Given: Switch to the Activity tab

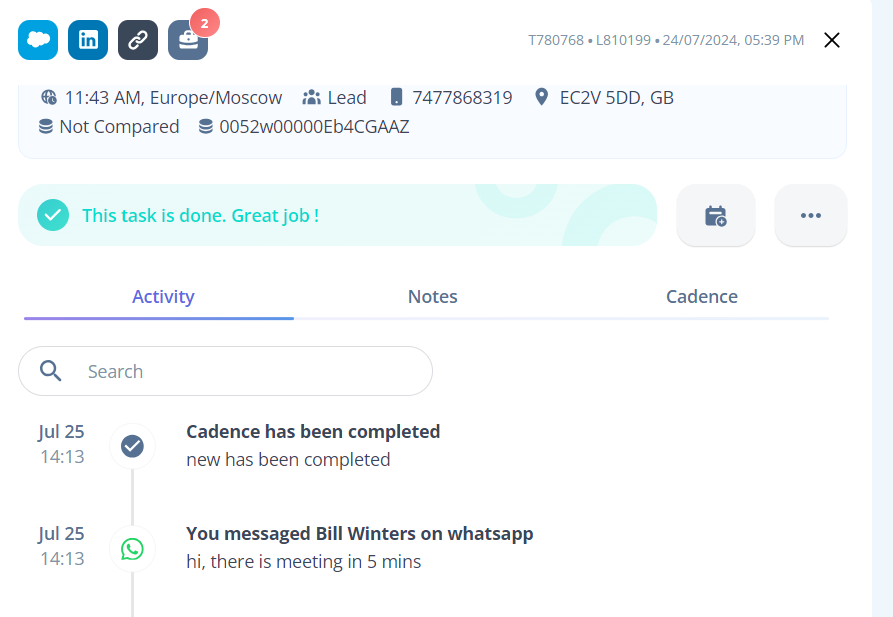Looking at the screenshot, I should [163, 296].
